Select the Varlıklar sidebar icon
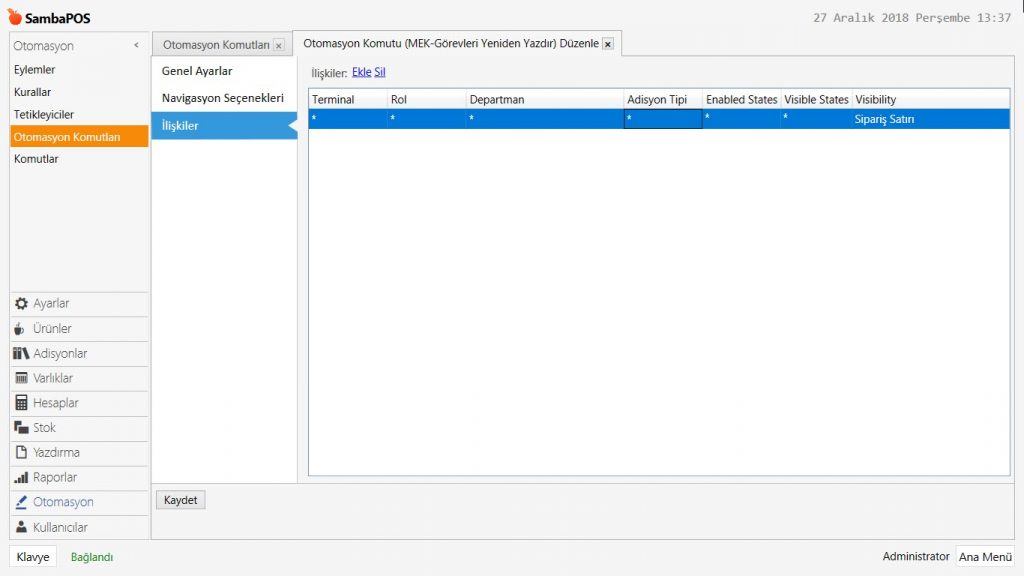1024x576 pixels. (x=22, y=379)
